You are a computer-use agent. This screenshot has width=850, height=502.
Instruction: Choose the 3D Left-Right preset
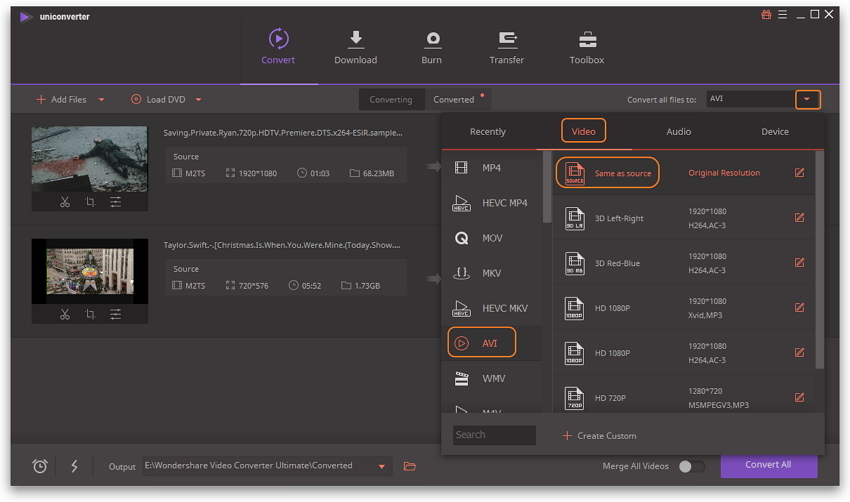pyautogui.click(x=684, y=218)
